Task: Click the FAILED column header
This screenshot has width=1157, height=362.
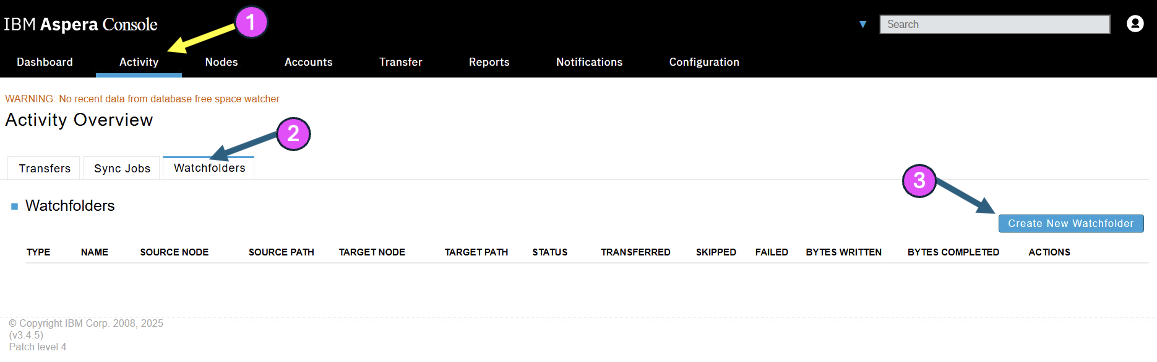Action: coord(772,252)
